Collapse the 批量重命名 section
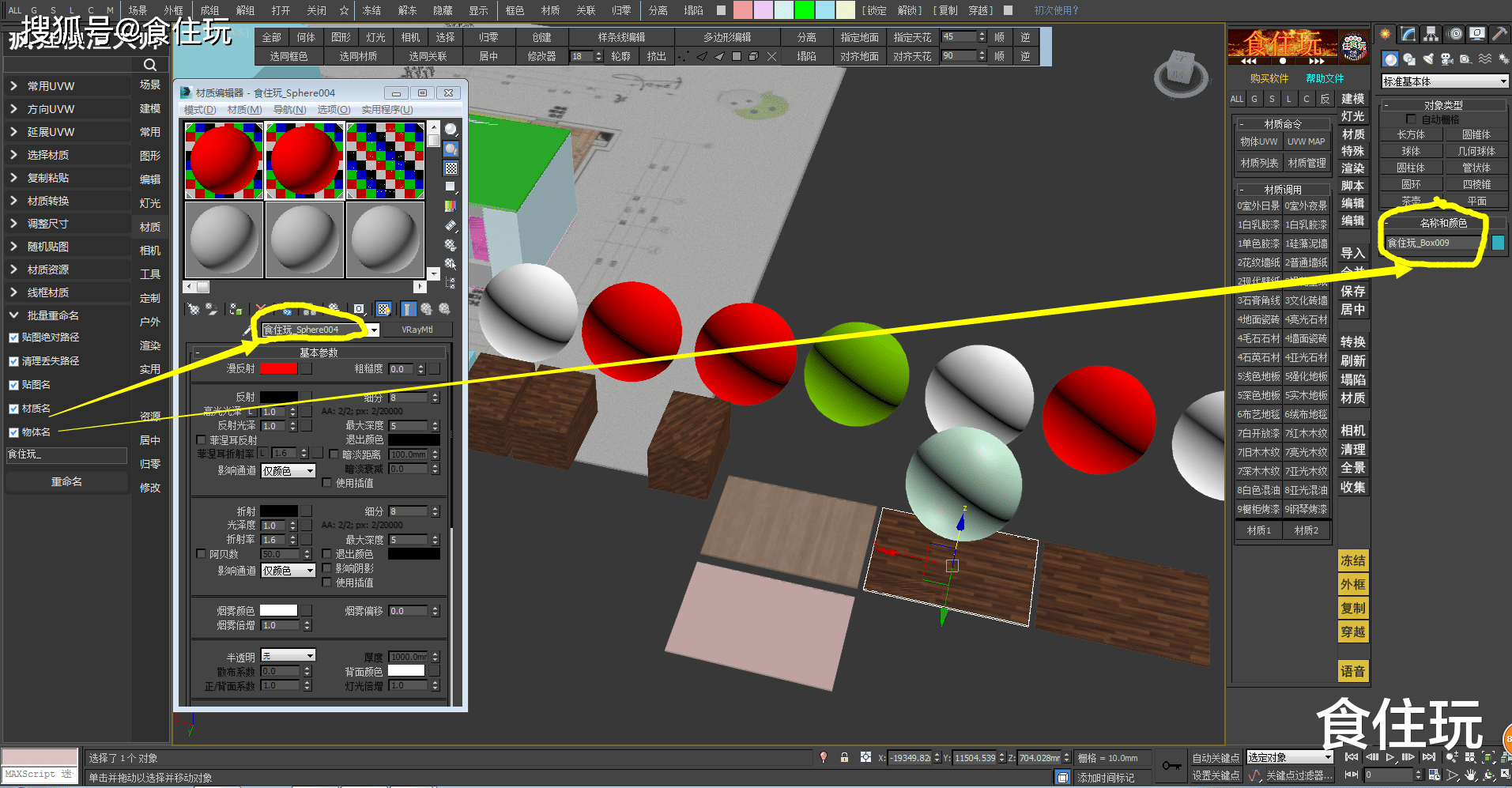This screenshot has height=788, width=1512. (67, 315)
